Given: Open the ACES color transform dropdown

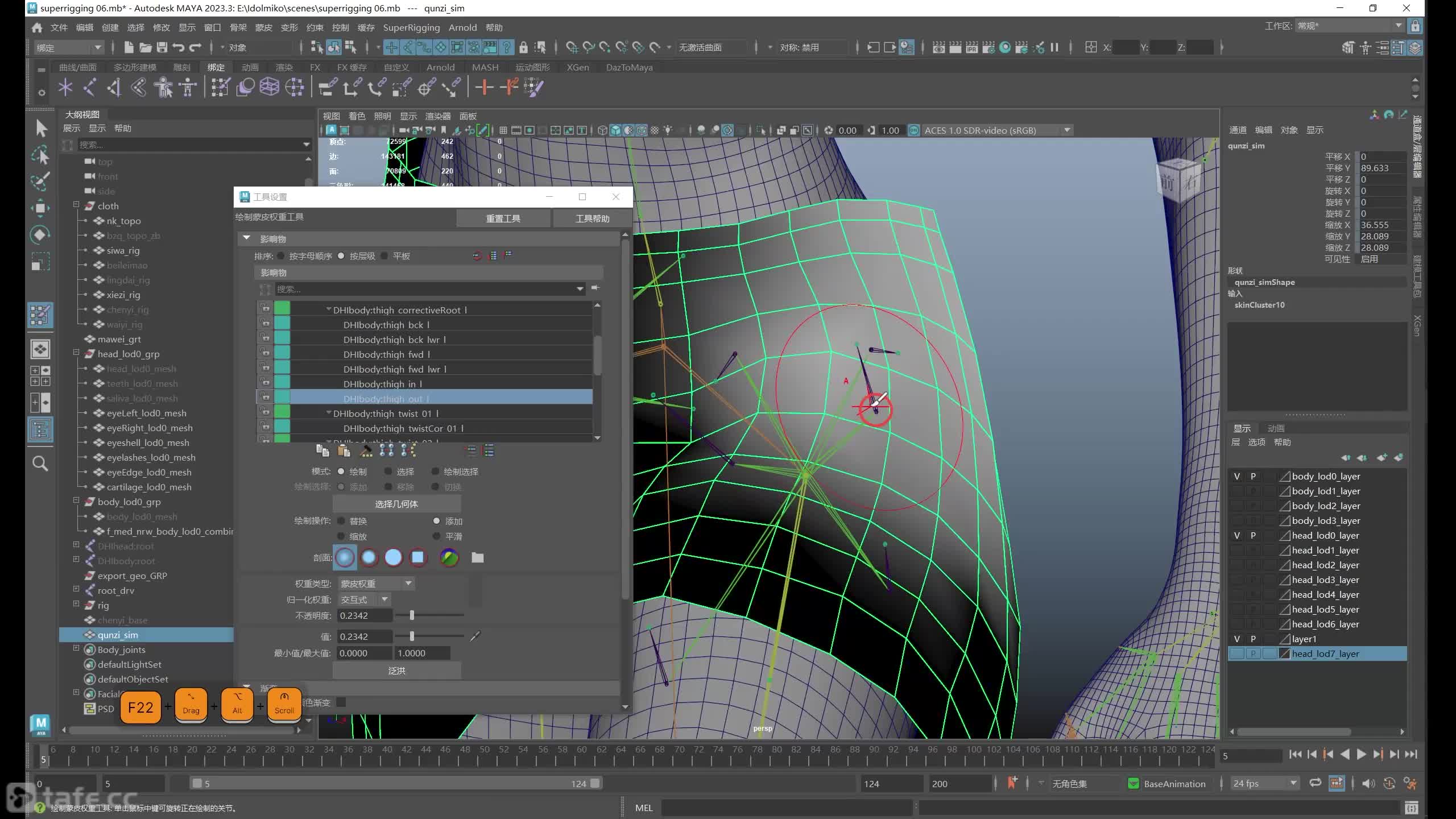Looking at the screenshot, I should click(997, 130).
